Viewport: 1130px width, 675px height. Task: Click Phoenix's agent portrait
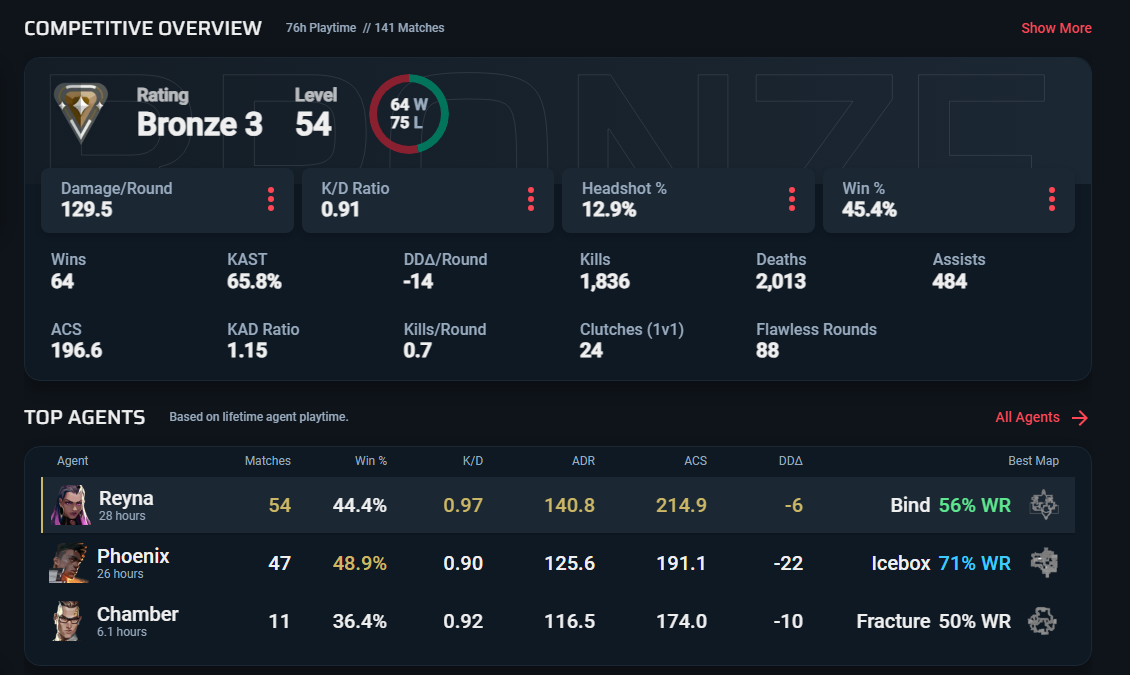(68, 563)
